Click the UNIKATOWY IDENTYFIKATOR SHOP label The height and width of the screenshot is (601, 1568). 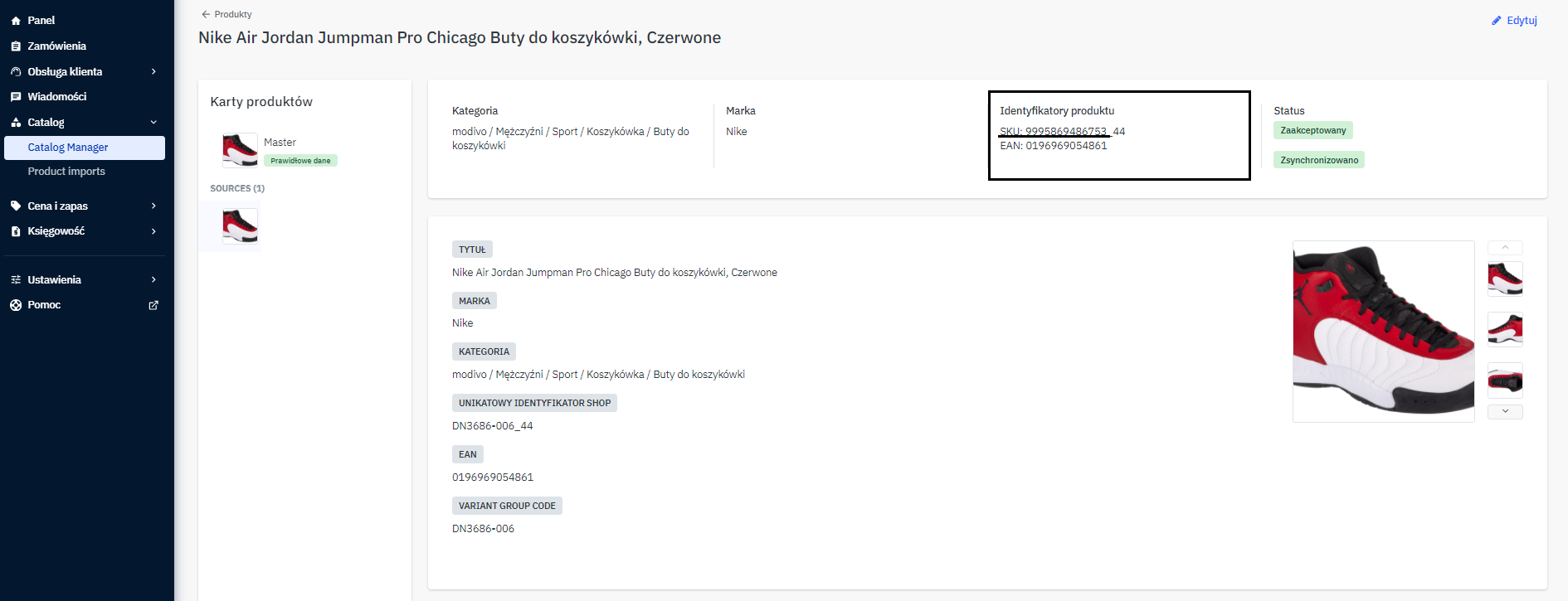click(x=534, y=403)
